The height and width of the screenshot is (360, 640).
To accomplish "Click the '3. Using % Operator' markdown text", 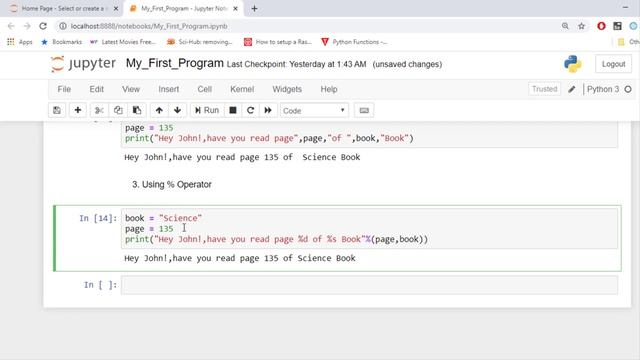I will [x=171, y=184].
